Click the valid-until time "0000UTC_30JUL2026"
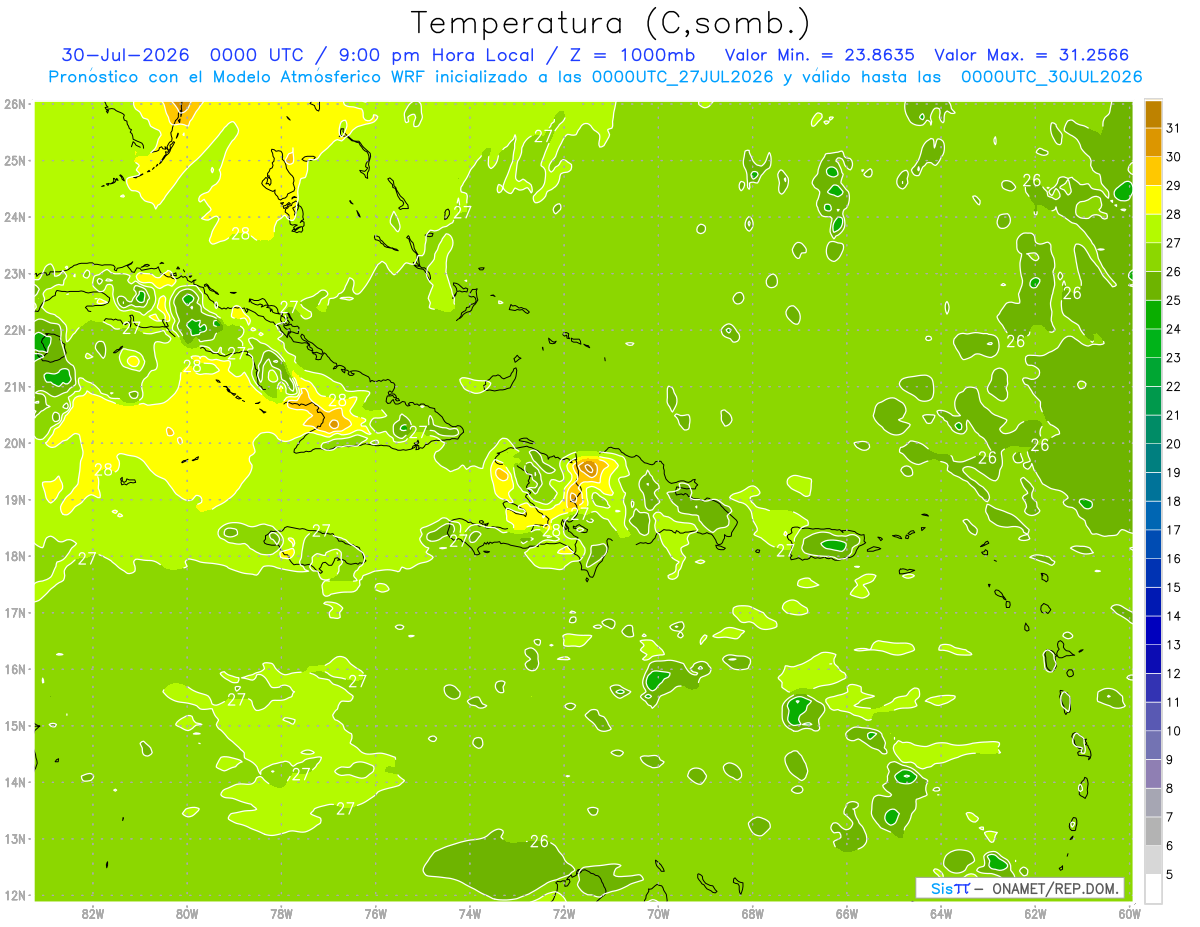This screenshot has width=1200, height=927. coord(1051,77)
